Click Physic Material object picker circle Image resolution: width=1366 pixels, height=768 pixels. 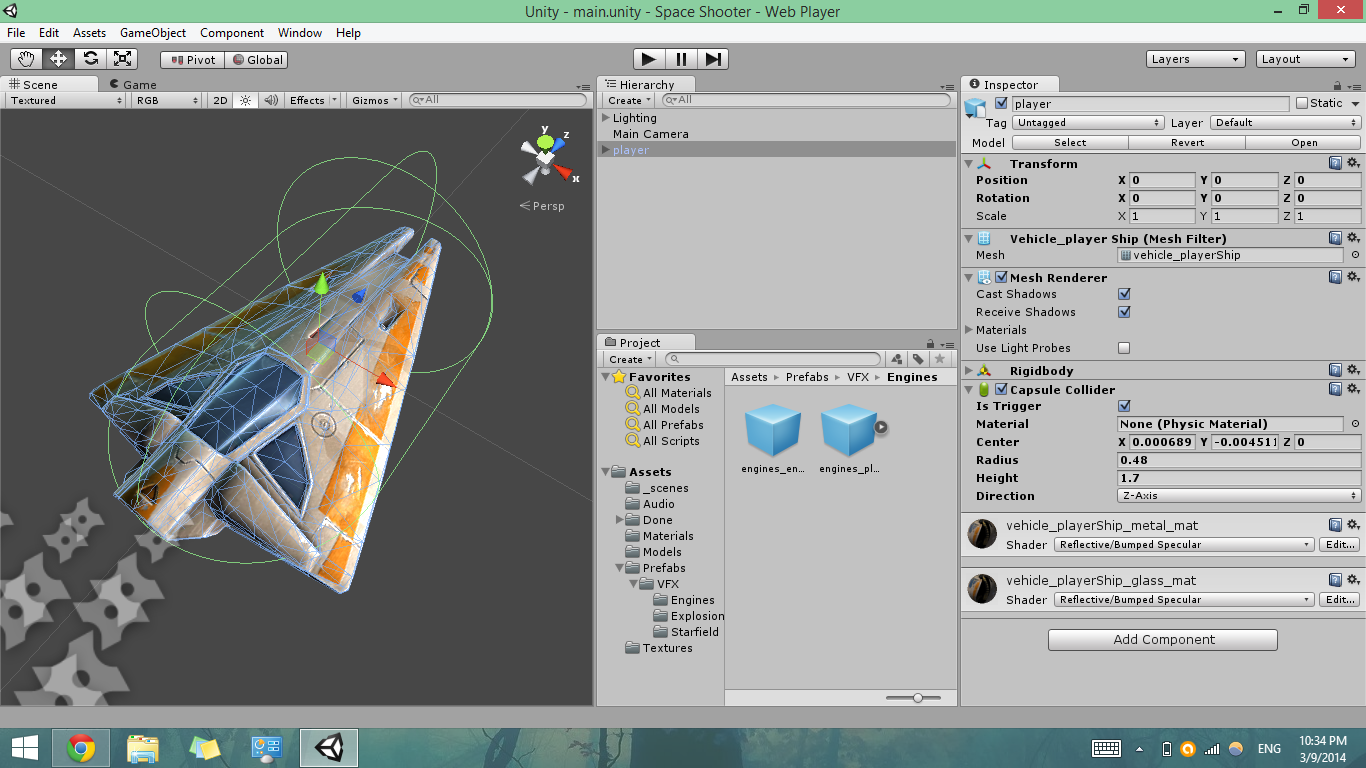tap(1355, 424)
